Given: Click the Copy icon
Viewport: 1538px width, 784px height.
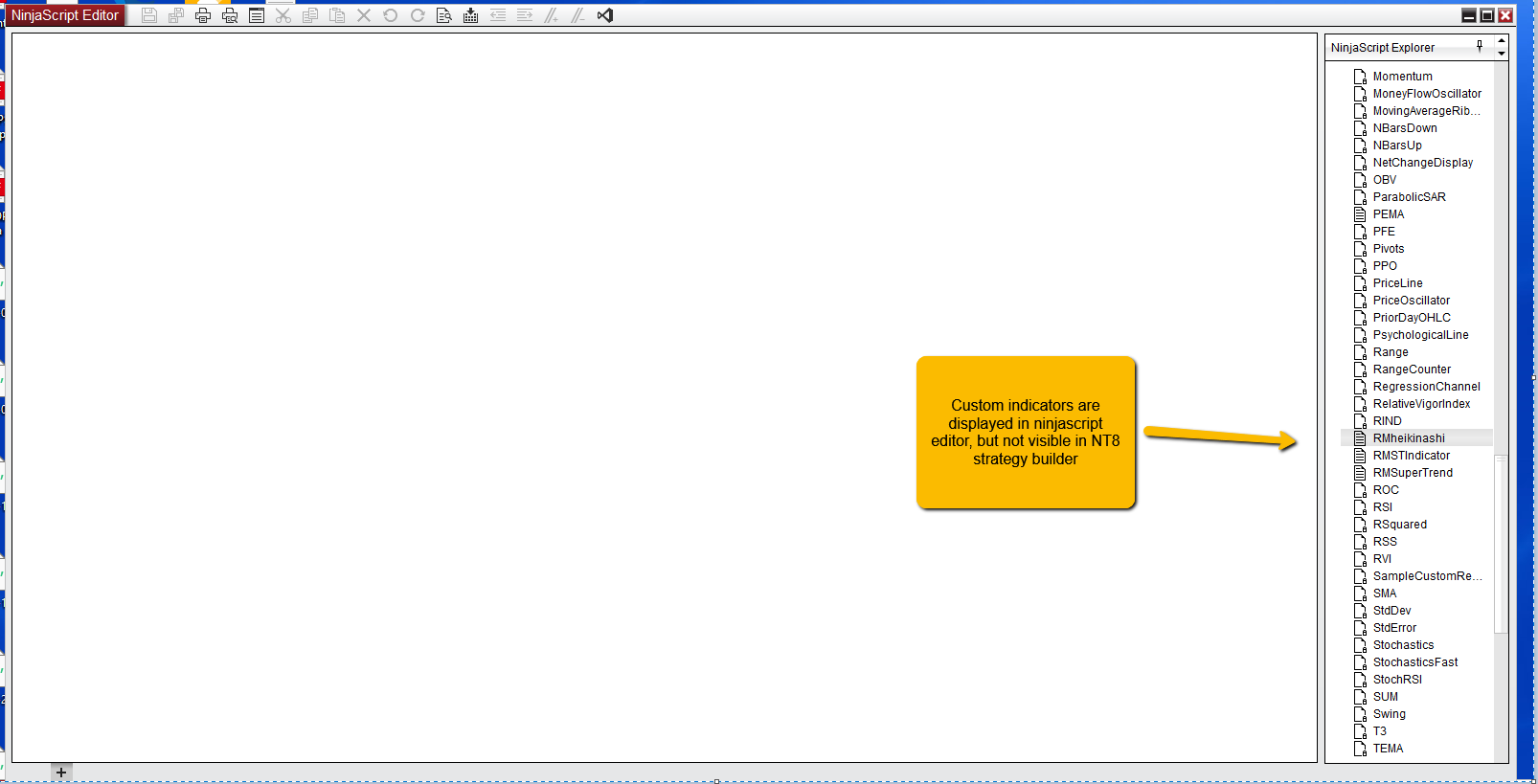Looking at the screenshot, I should tap(310, 15).
